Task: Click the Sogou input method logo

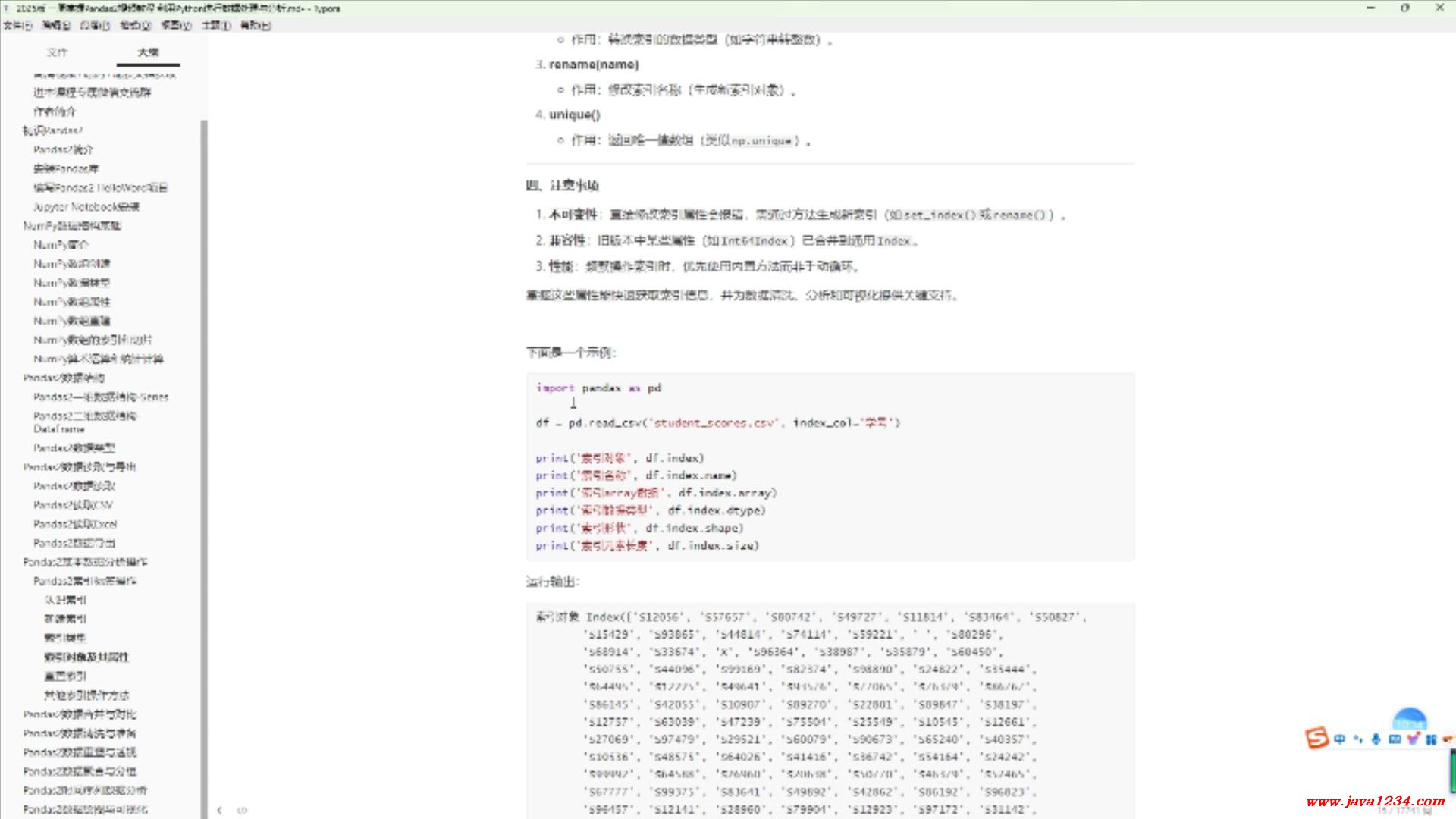Action: pyautogui.click(x=1316, y=738)
